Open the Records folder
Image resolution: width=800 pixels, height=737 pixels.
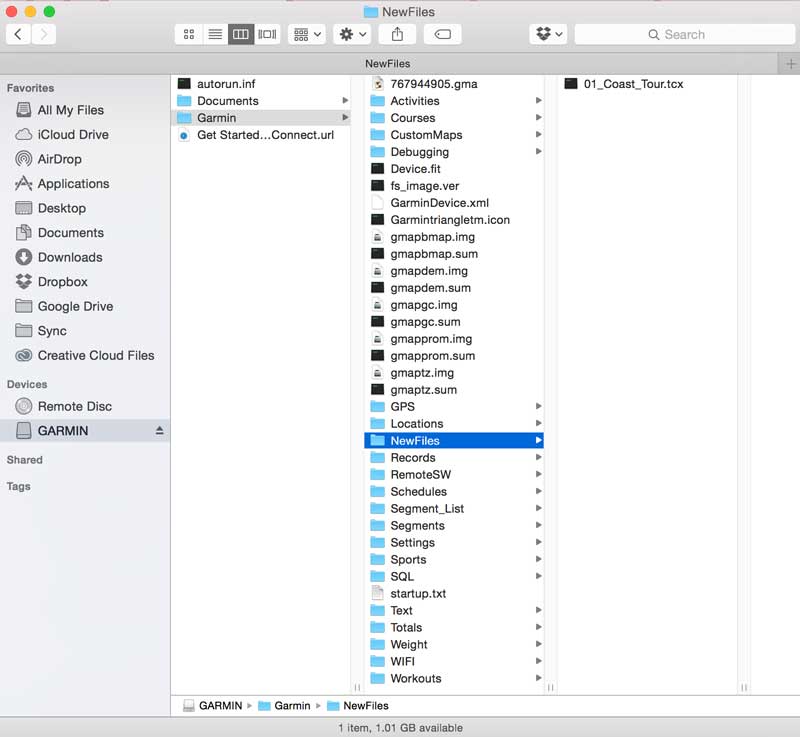[454, 458]
